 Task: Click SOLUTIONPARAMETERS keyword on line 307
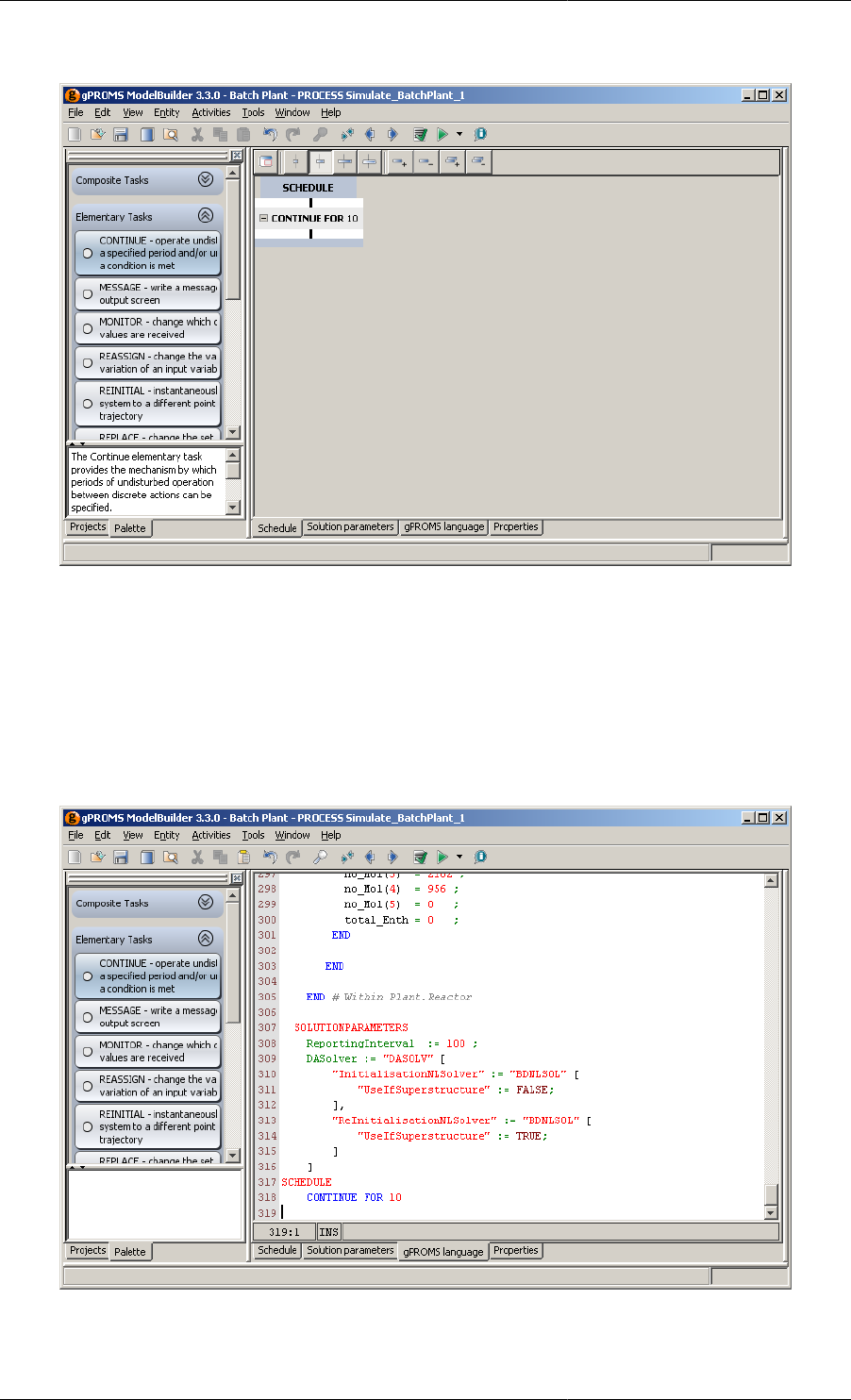click(x=351, y=1027)
